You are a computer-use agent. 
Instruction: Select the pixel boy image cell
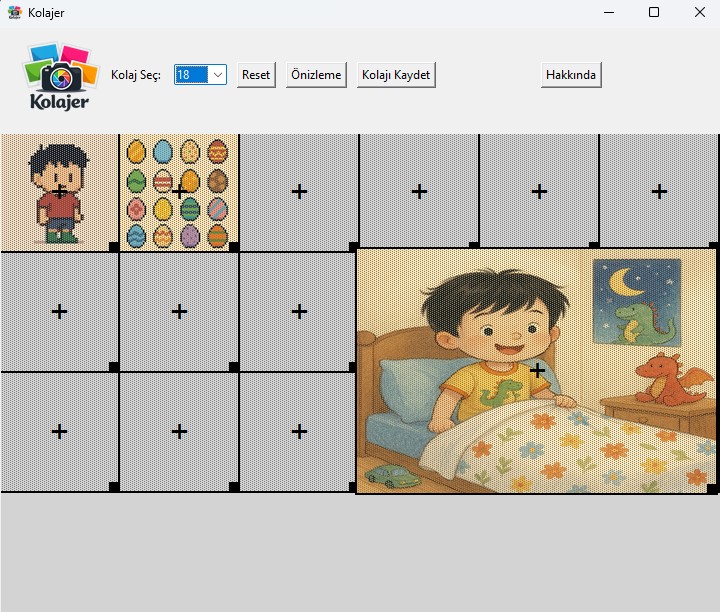(x=59, y=192)
